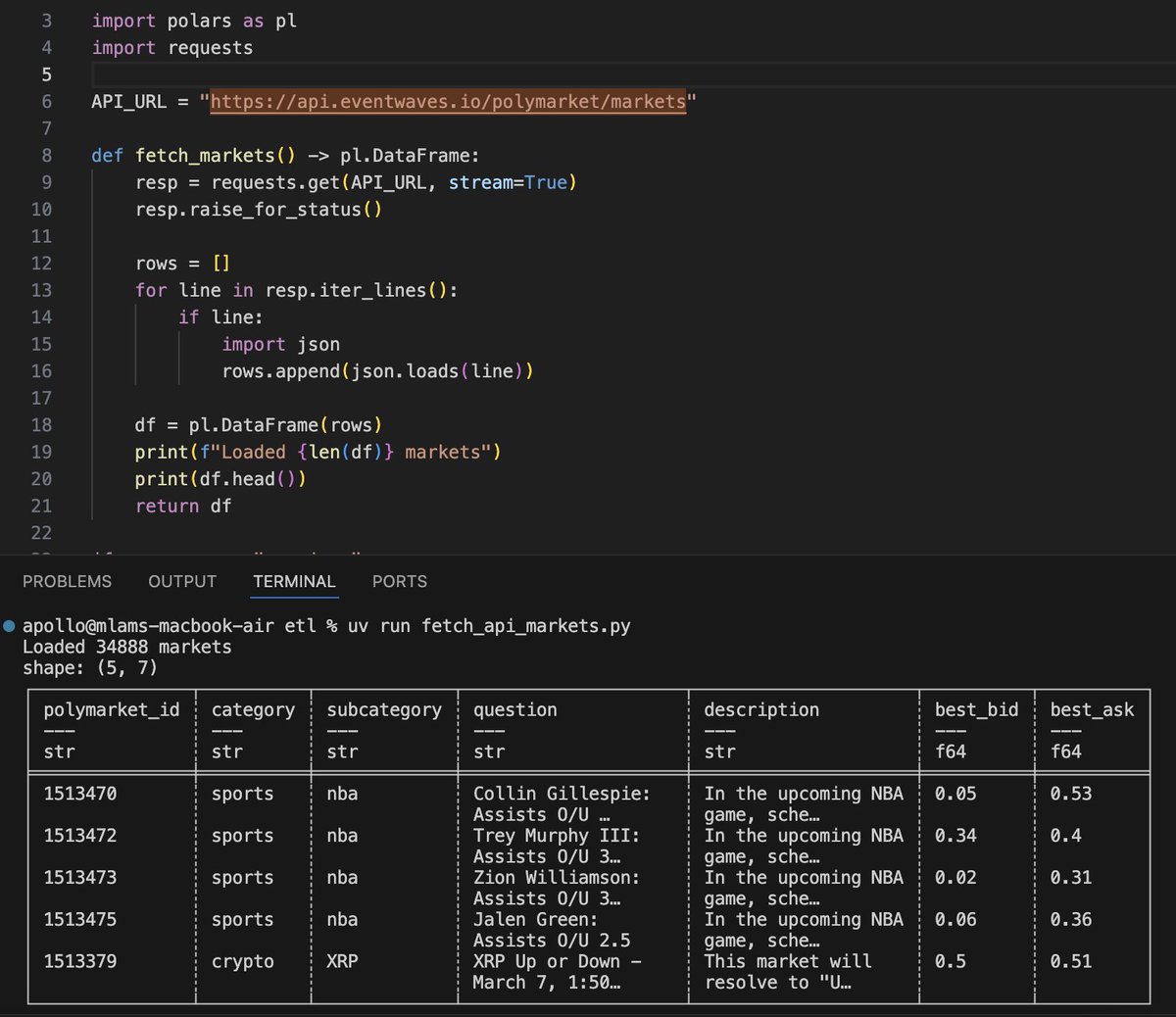This screenshot has width=1176, height=1017.
Task: Click the 'XRP Up or Down' question cell
Action: point(557,972)
